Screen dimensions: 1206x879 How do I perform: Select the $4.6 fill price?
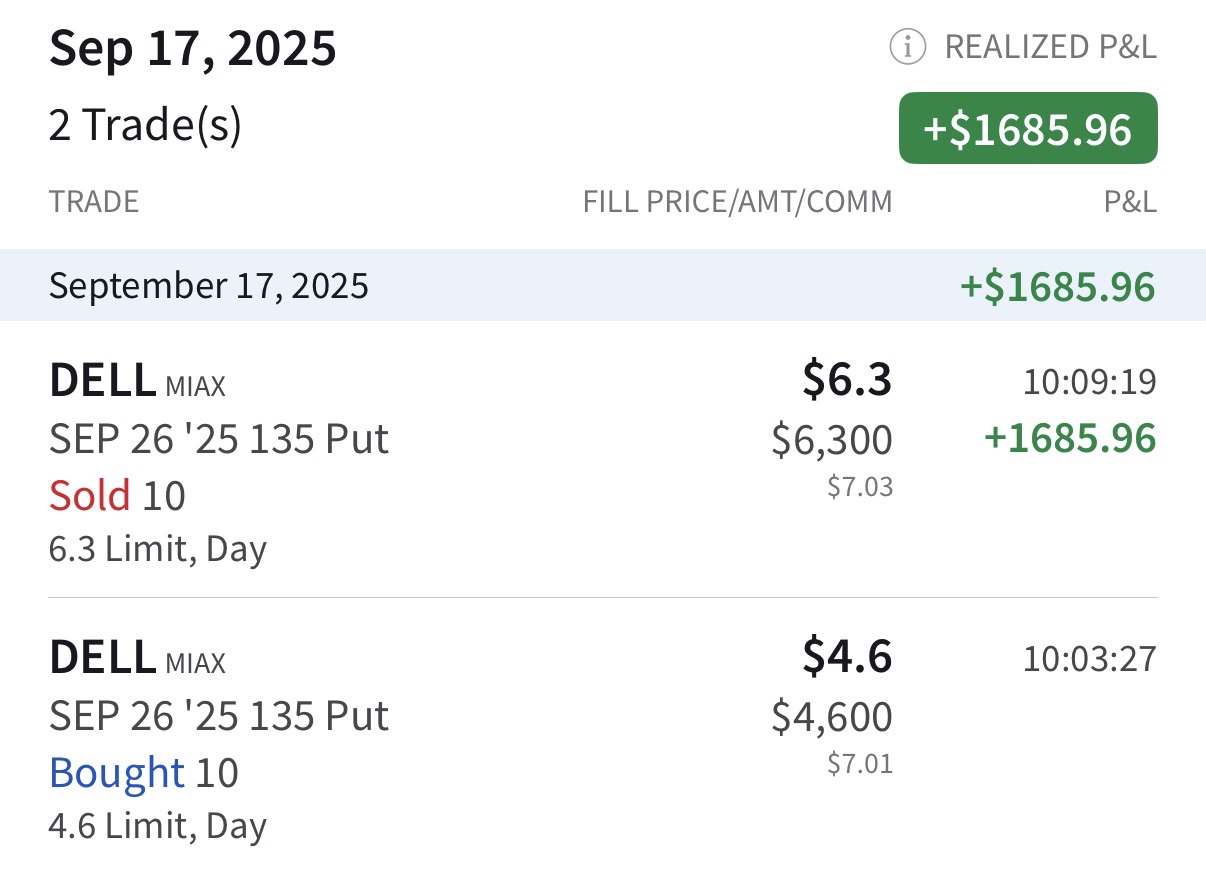pos(847,657)
